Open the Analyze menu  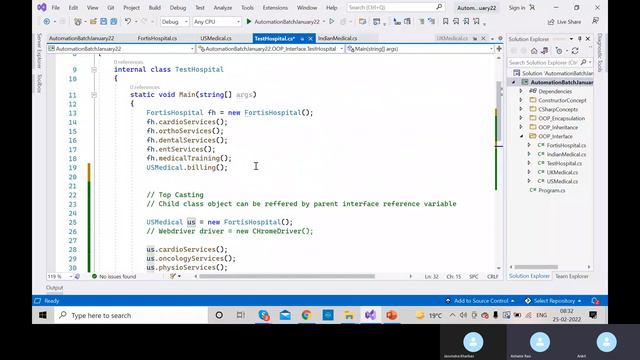(x=223, y=7)
